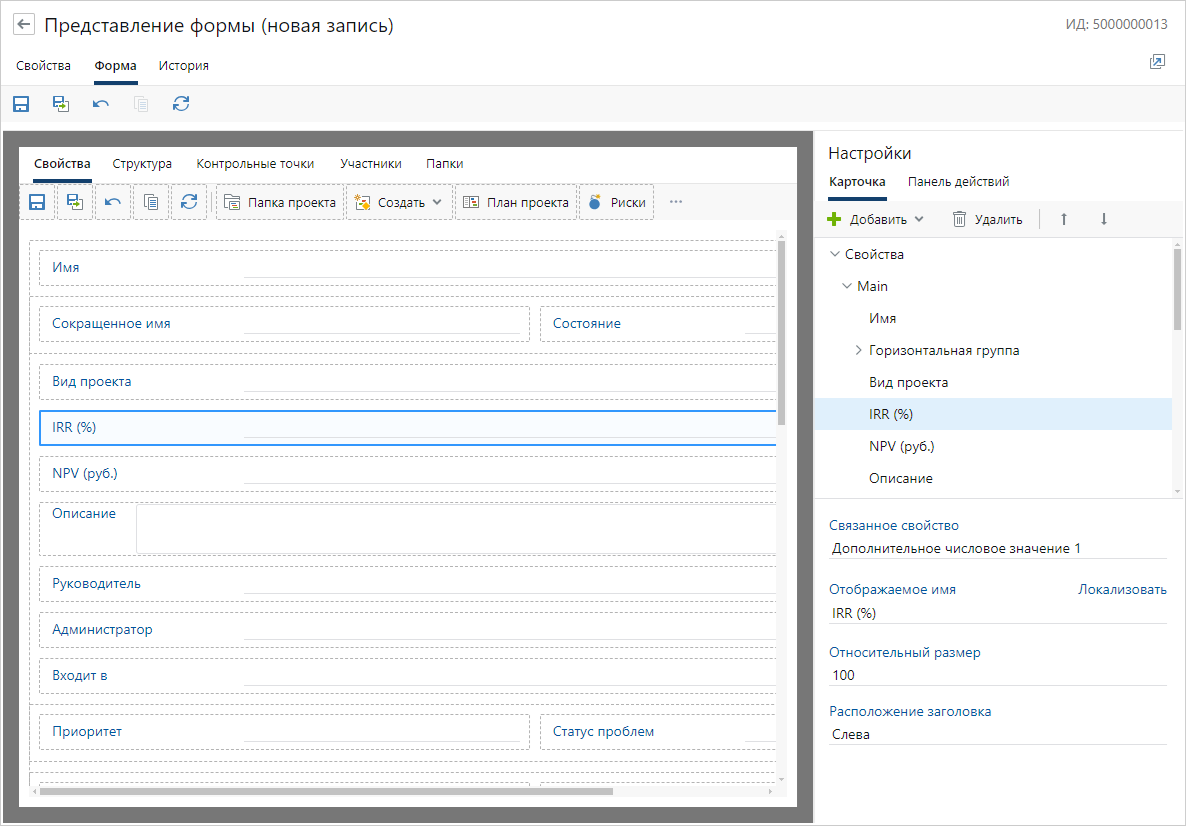Expand the Горизонтальная группа node

point(858,350)
